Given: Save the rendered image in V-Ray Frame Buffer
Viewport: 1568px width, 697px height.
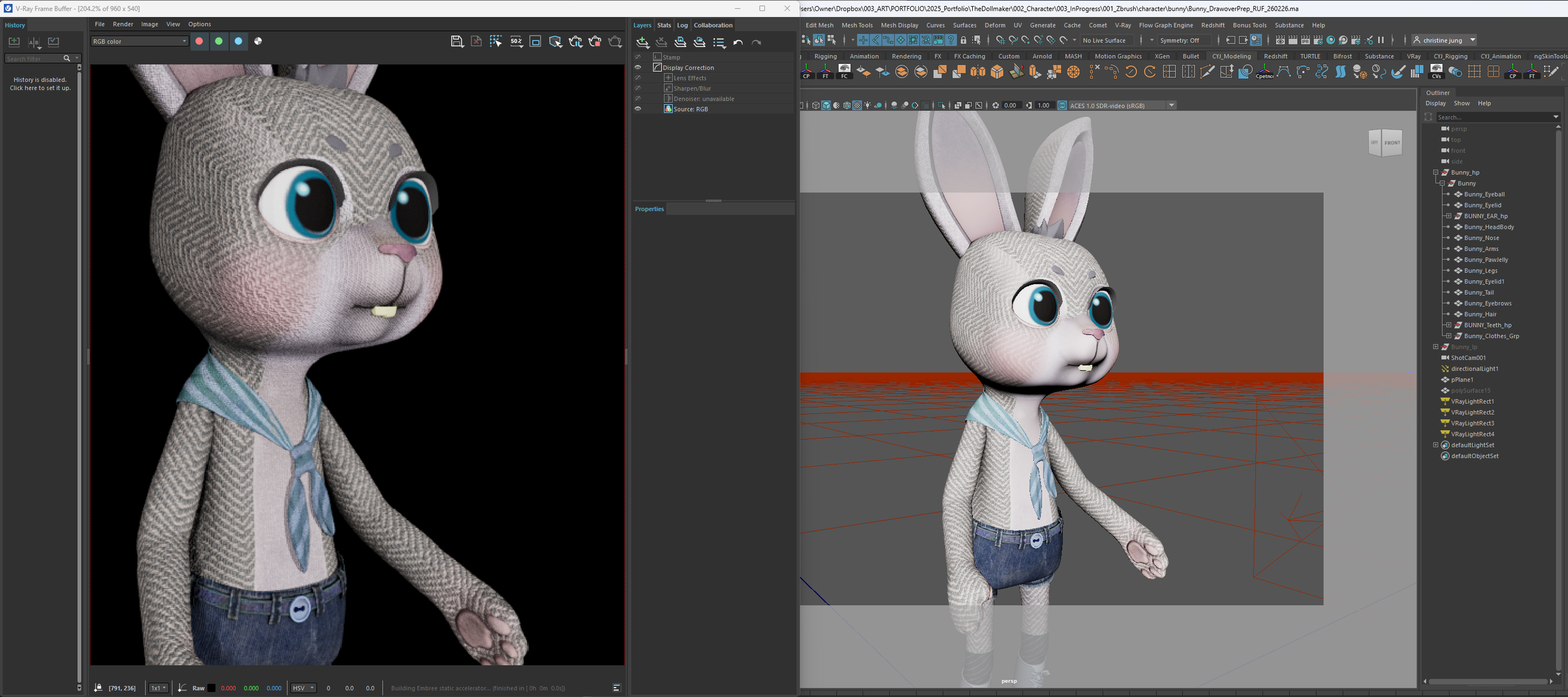Looking at the screenshot, I should click(x=457, y=41).
